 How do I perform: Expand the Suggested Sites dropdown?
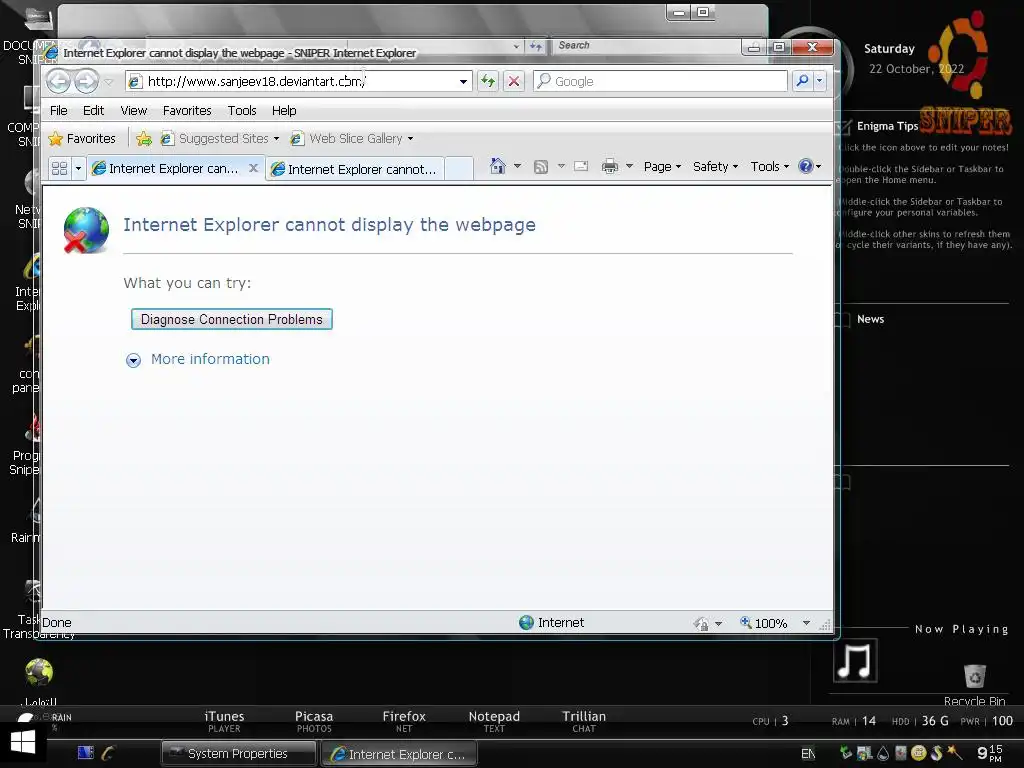(276, 138)
